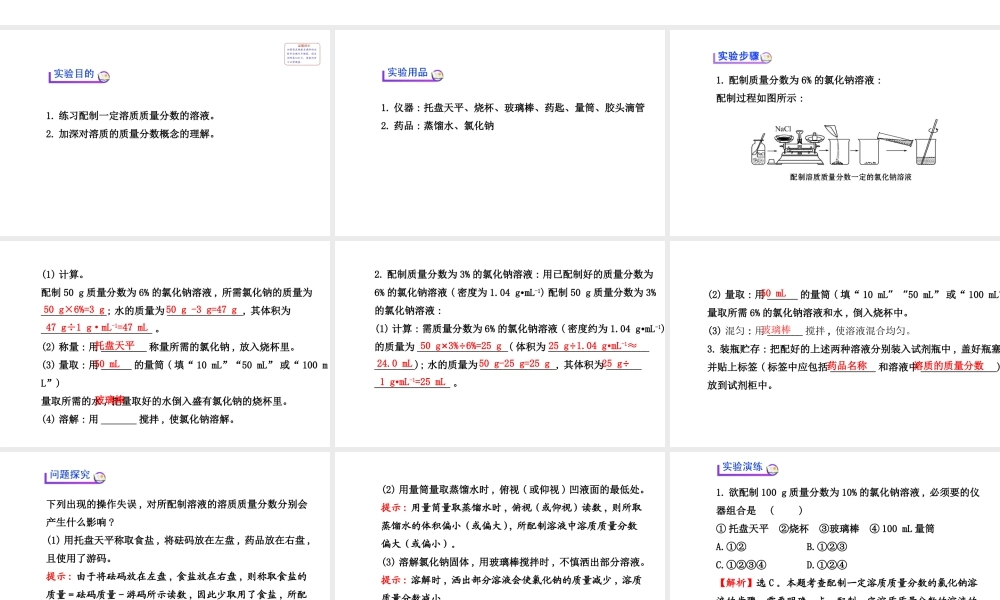Screen dimensions: 1000x600
Task: Click the line (2) 用量筒量取蒸馏水时
Action: (514, 490)
